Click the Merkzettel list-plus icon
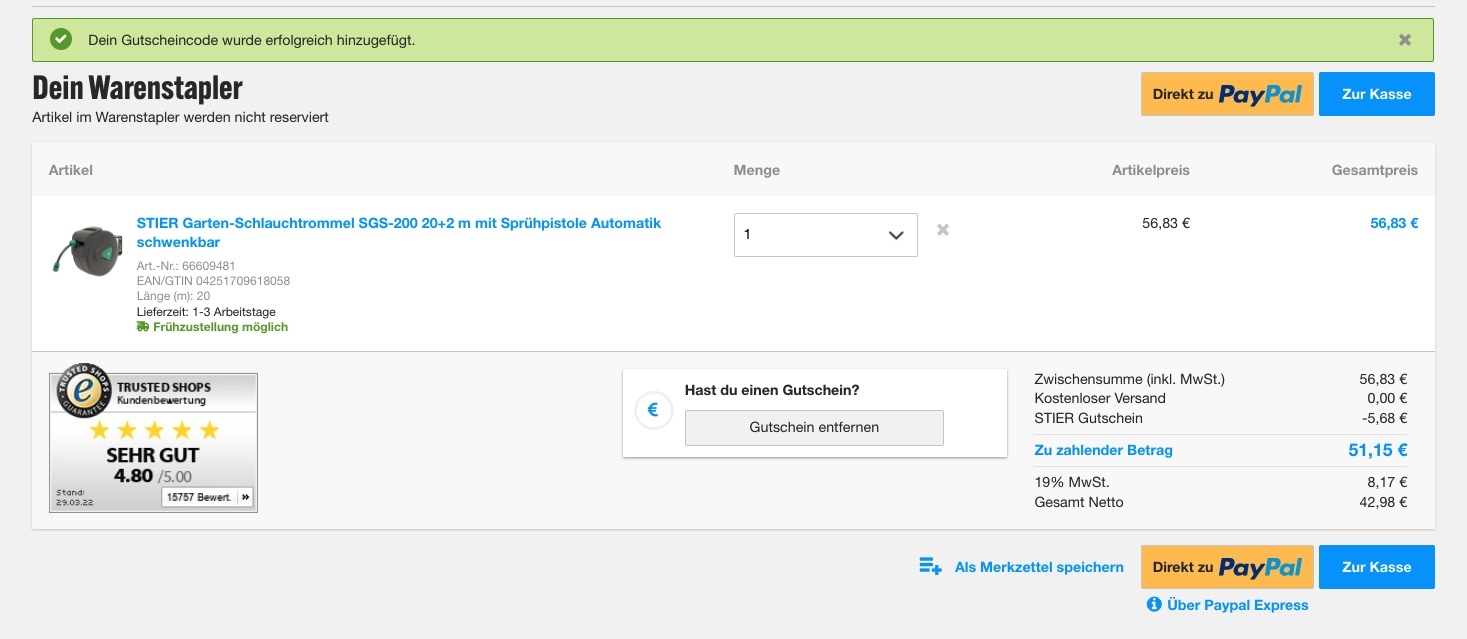This screenshot has width=1467, height=639. click(x=930, y=567)
